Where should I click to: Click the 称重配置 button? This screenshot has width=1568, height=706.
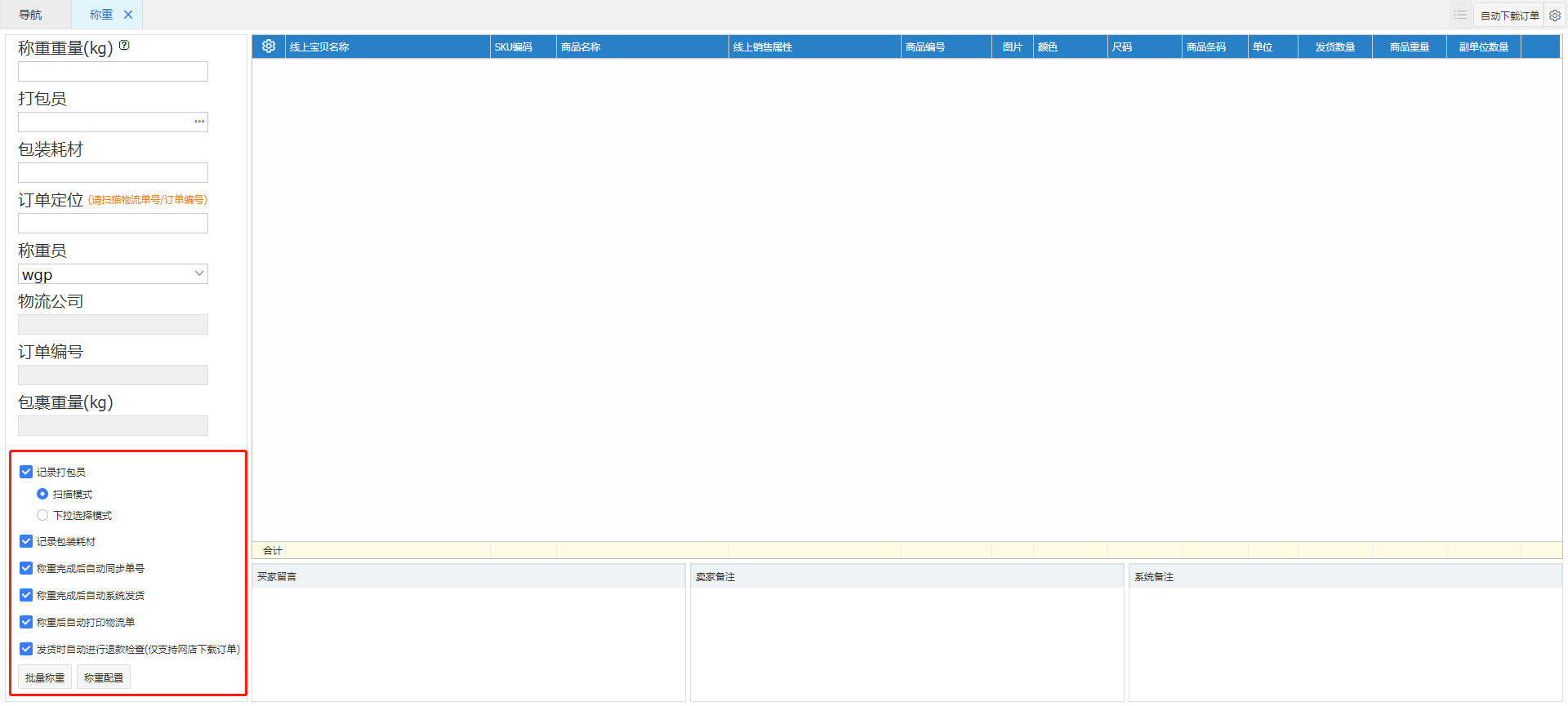point(104,677)
